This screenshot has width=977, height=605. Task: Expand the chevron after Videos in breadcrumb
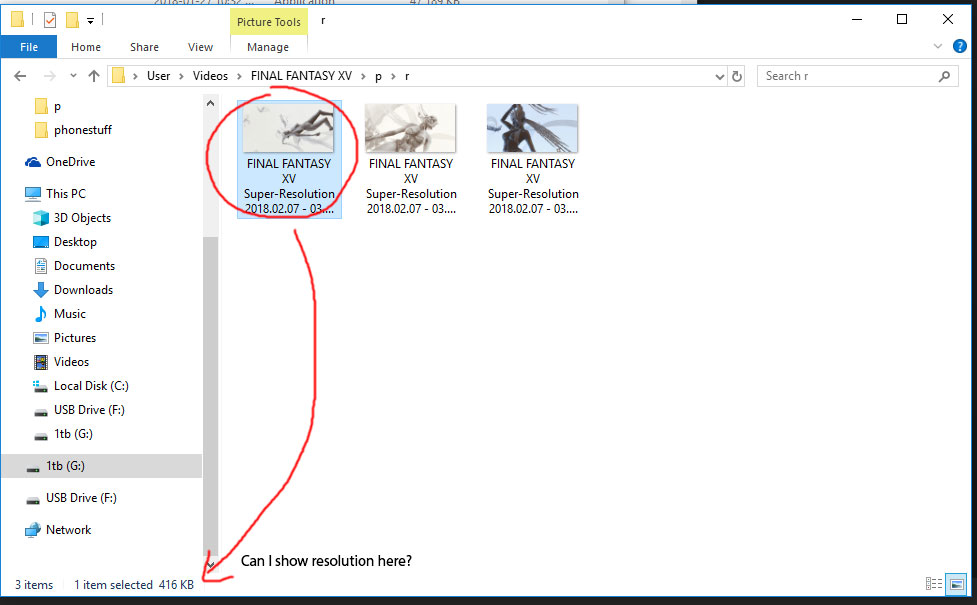(x=239, y=76)
